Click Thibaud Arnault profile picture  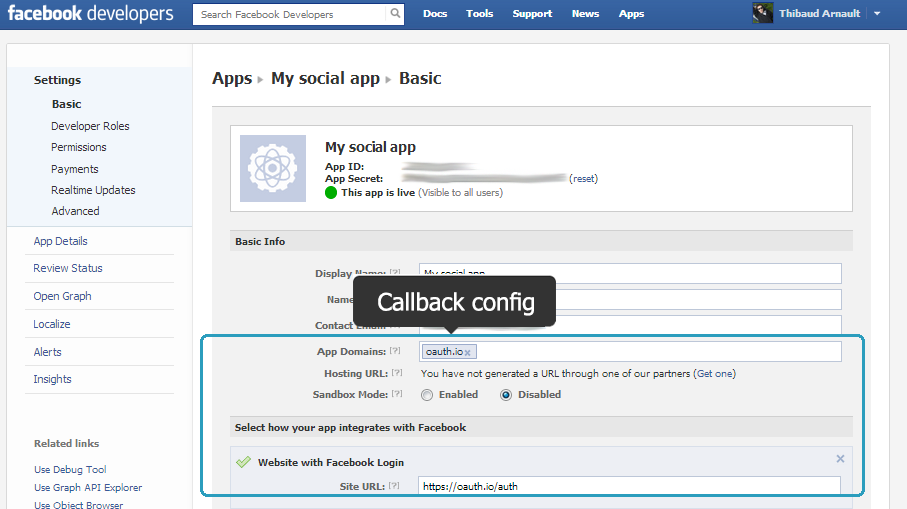click(x=762, y=13)
